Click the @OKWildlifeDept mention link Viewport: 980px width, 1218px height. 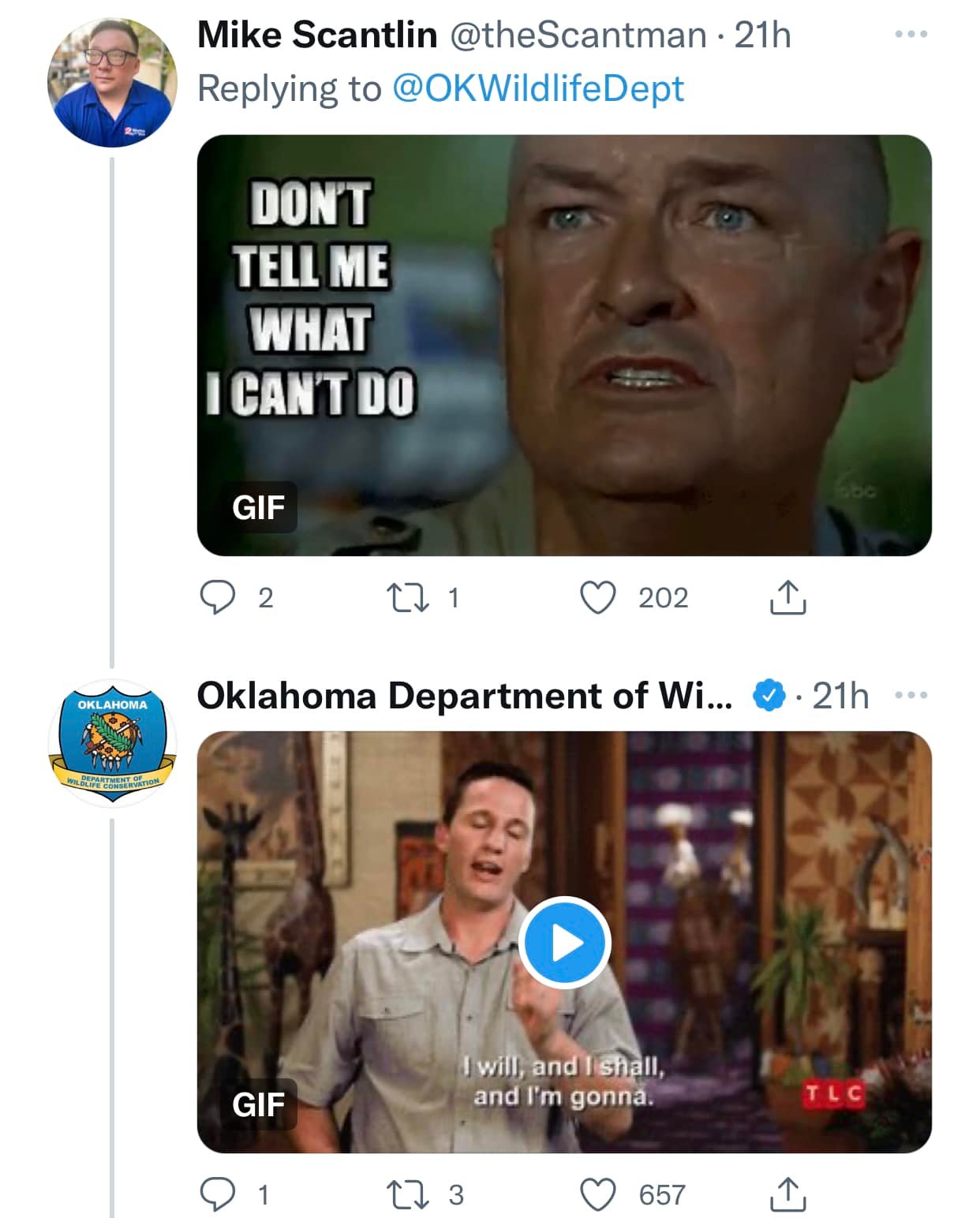538,88
